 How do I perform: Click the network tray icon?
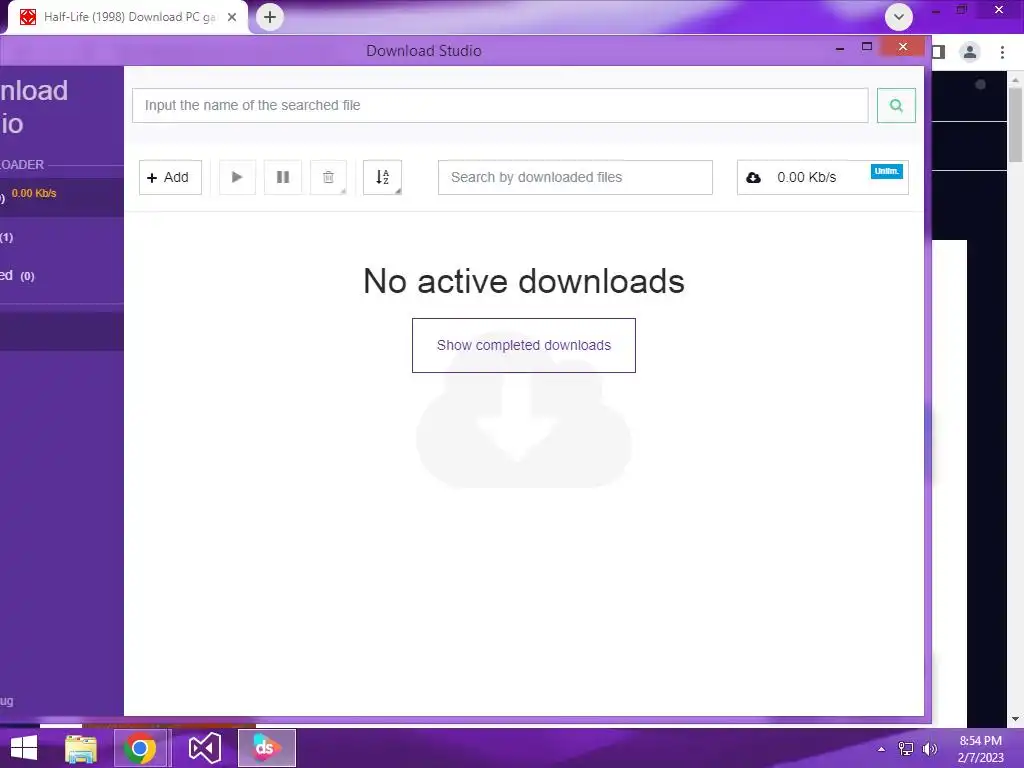click(906, 750)
